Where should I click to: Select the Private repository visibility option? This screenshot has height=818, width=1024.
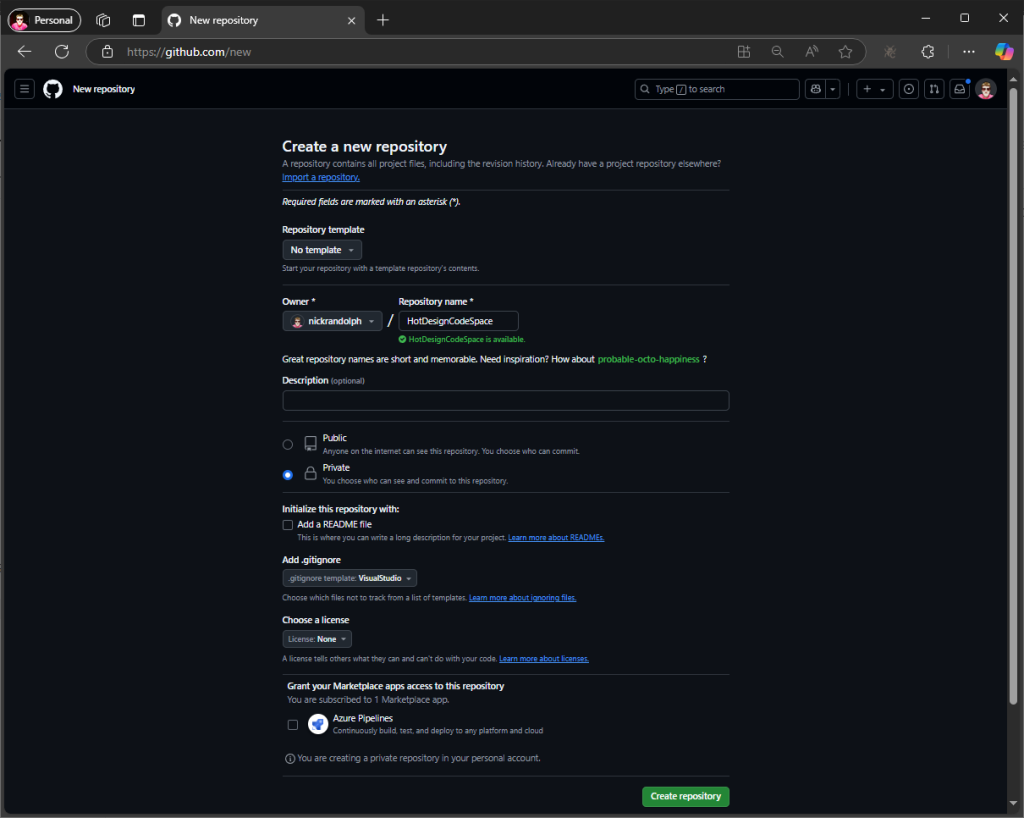coord(288,474)
